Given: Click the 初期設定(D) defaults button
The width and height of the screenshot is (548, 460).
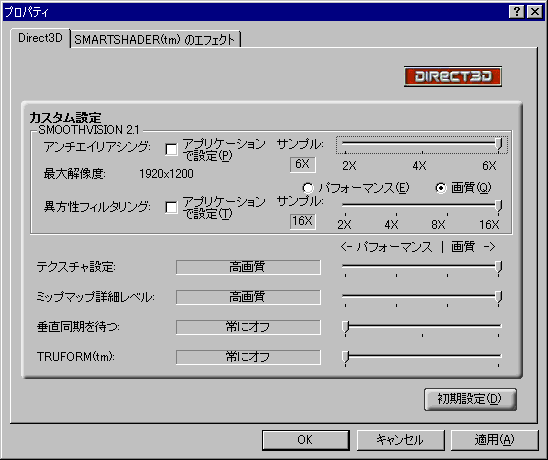Looking at the screenshot, I should tap(470, 399).
